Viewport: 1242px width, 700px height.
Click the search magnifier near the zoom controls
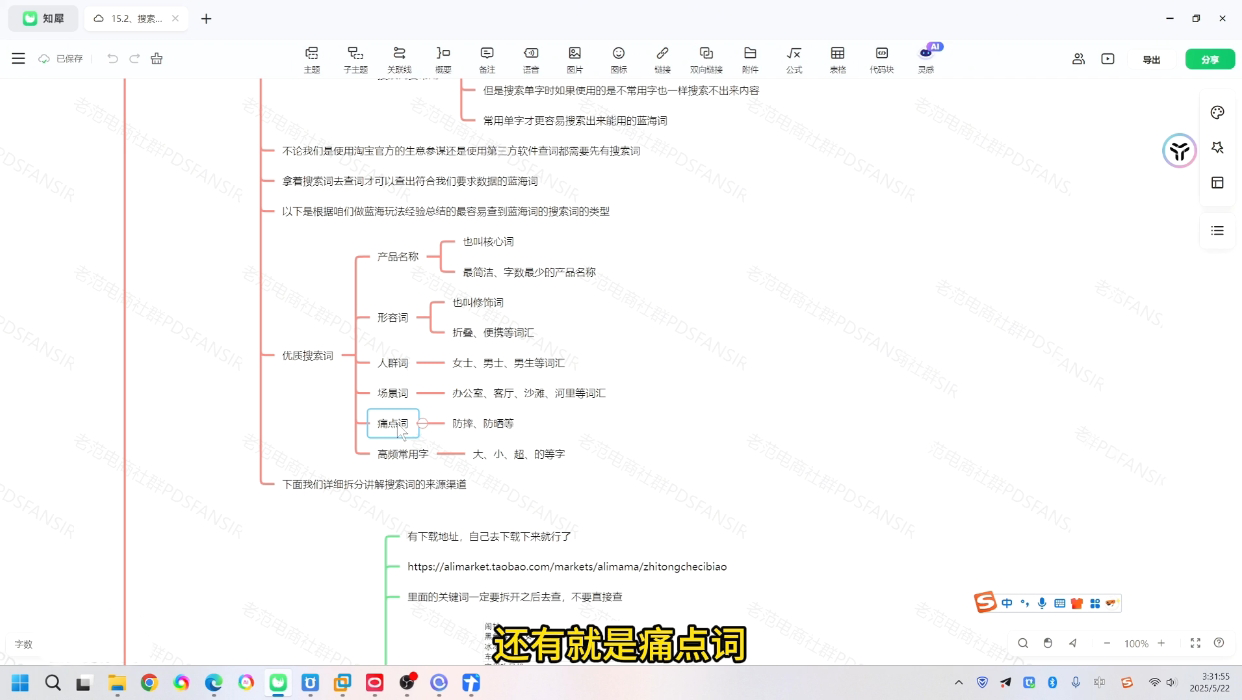(1023, 643)
